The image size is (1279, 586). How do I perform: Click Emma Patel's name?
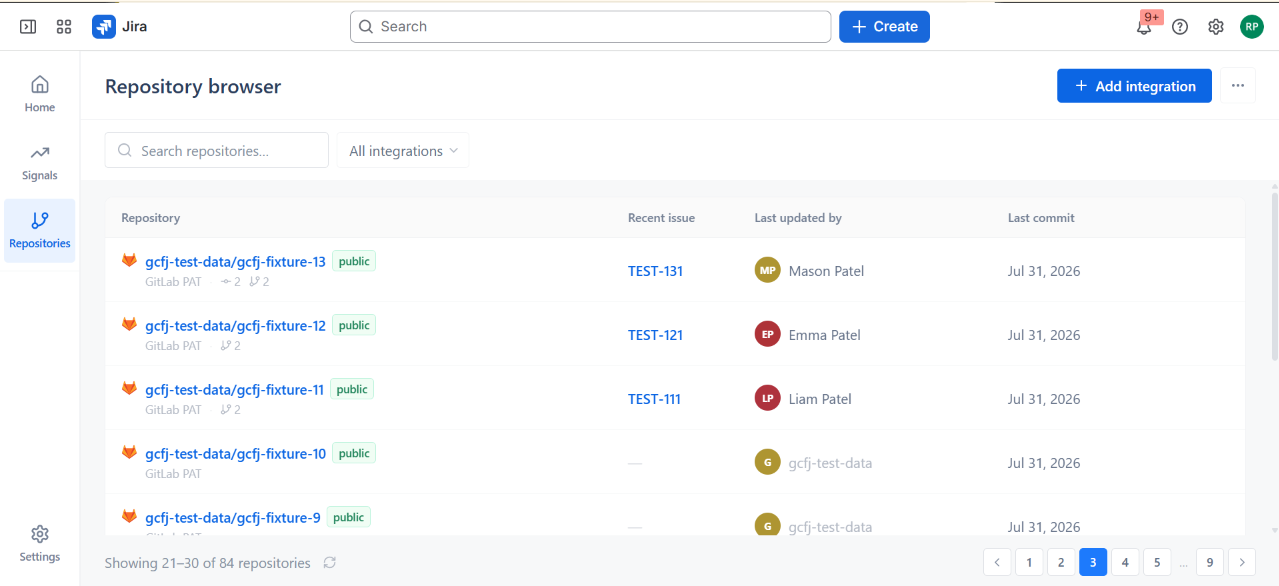pyautogui.click(x=825, y=335)
